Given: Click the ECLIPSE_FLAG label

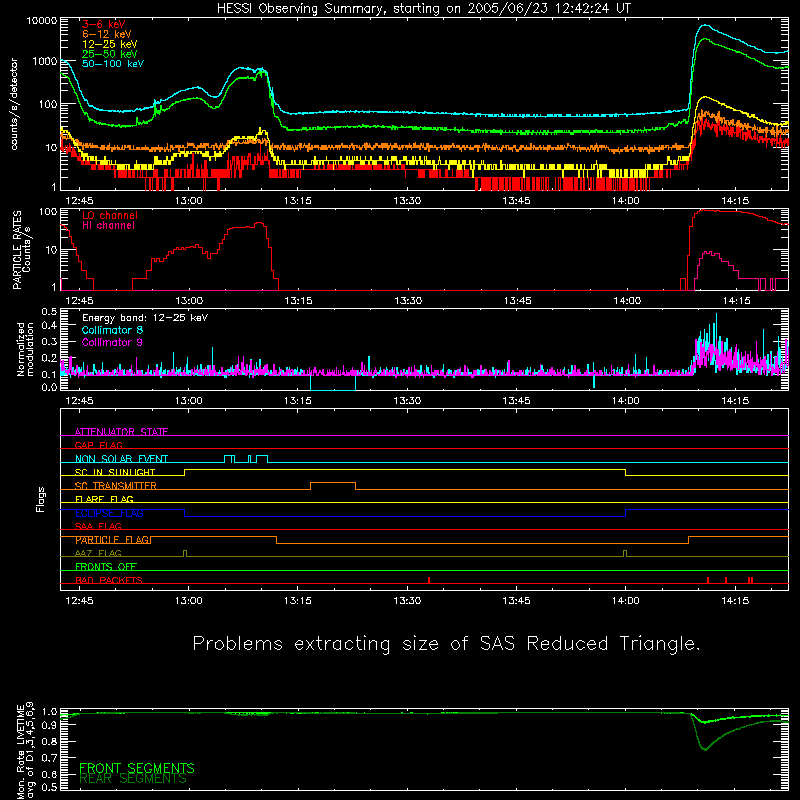Looking at the screenshot, I should (x=109, y=513).
